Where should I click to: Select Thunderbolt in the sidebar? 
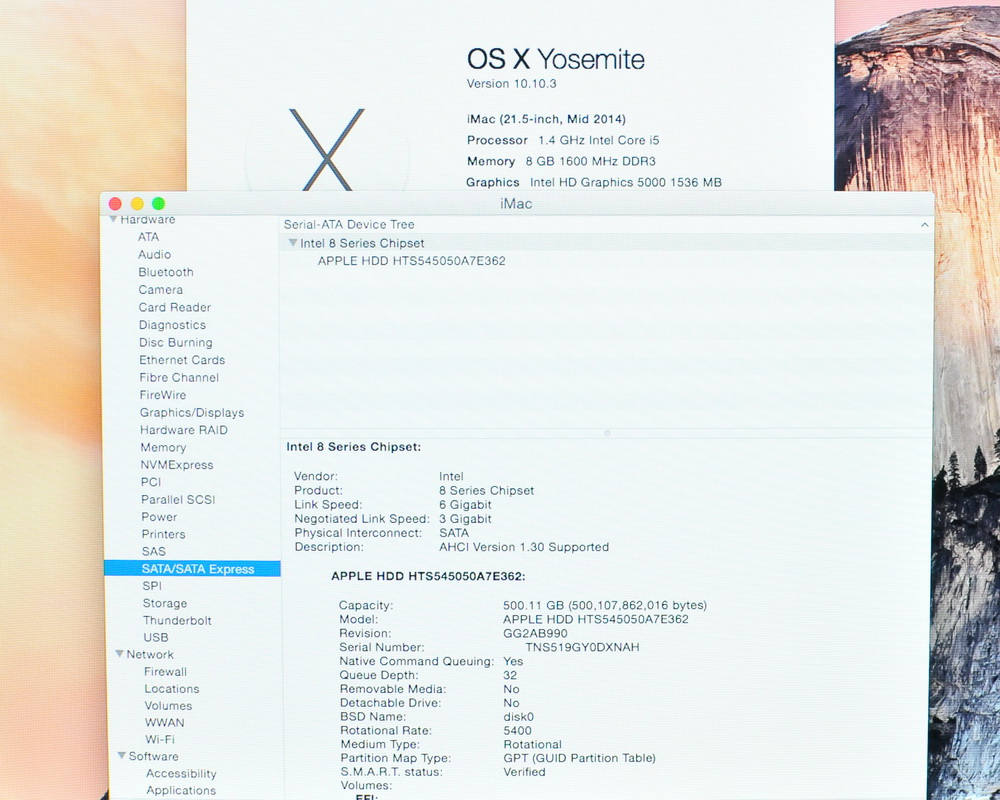tap(177, 620)
